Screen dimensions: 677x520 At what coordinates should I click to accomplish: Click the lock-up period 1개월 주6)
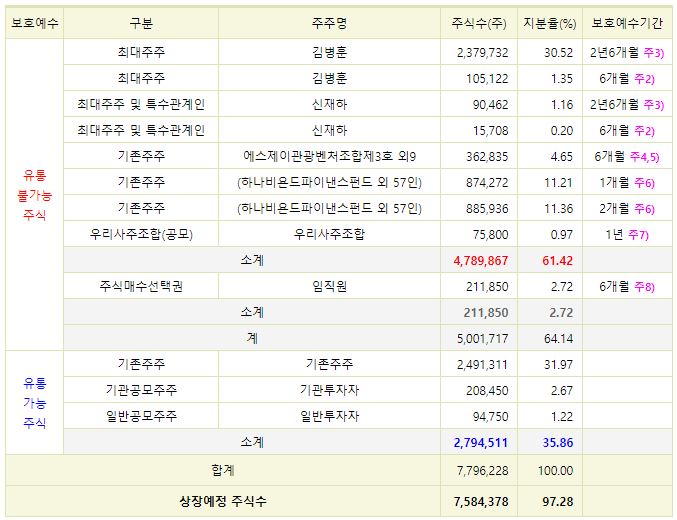[x=627, y=183]
